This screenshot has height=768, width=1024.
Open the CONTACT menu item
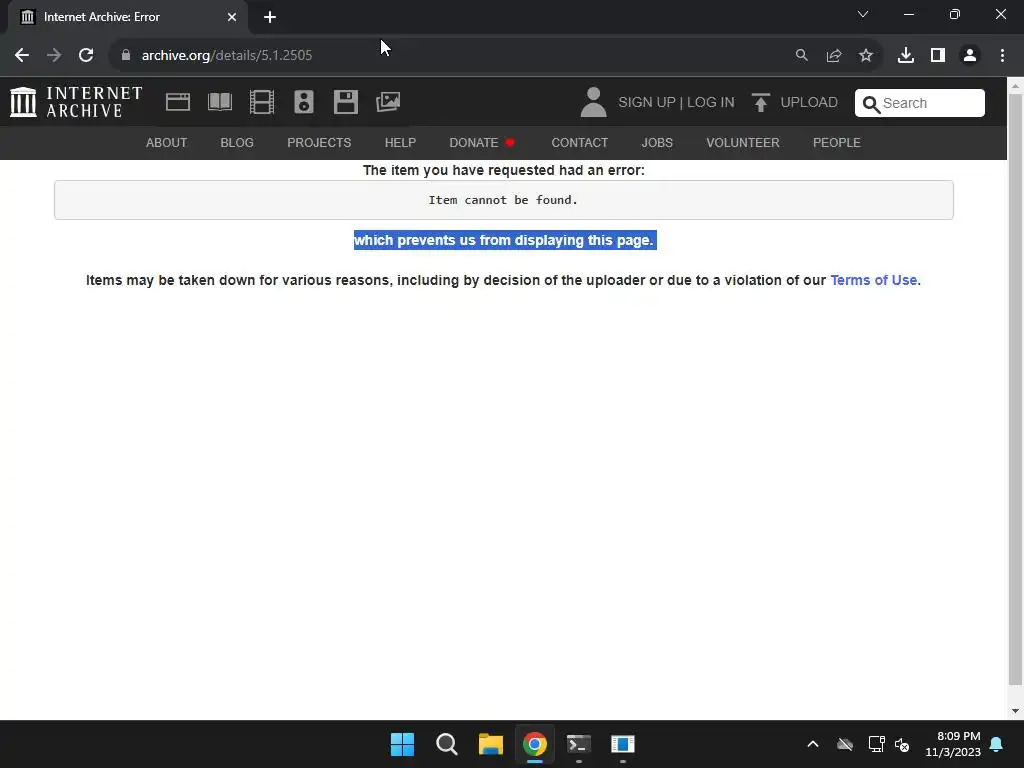(x=580, y=142)
